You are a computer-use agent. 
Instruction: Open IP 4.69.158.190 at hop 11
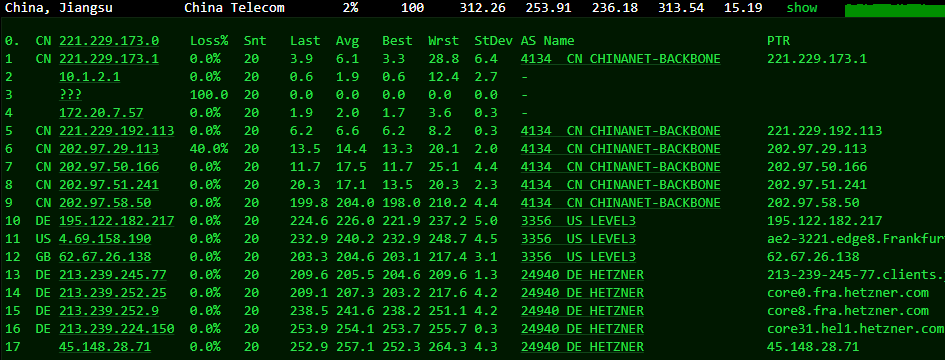coord(105,239)
